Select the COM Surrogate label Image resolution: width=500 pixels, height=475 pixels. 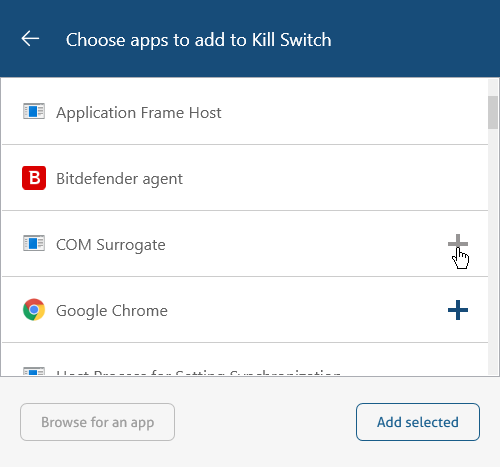111,245
